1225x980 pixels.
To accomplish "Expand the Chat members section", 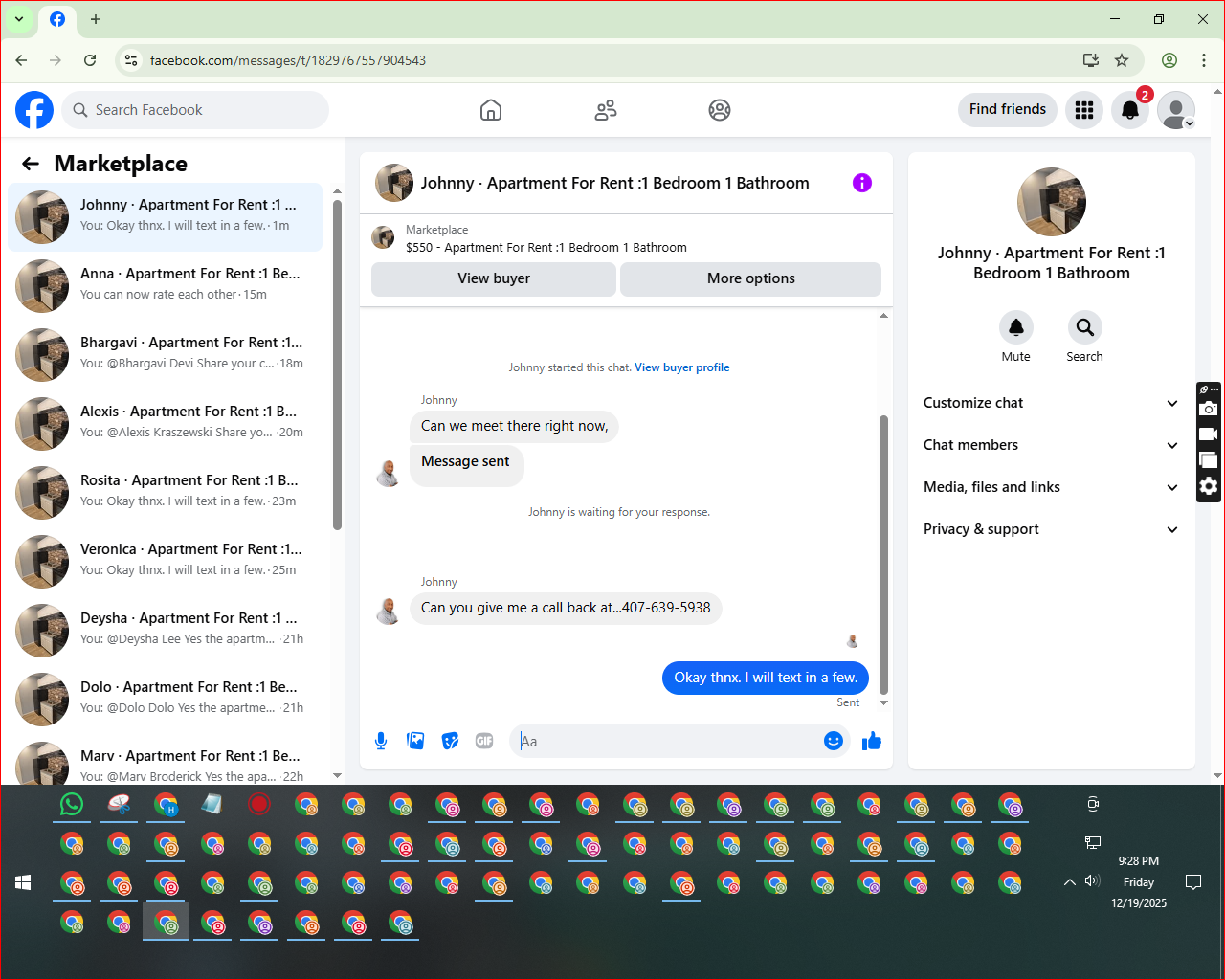I will tap(1051, 445).
